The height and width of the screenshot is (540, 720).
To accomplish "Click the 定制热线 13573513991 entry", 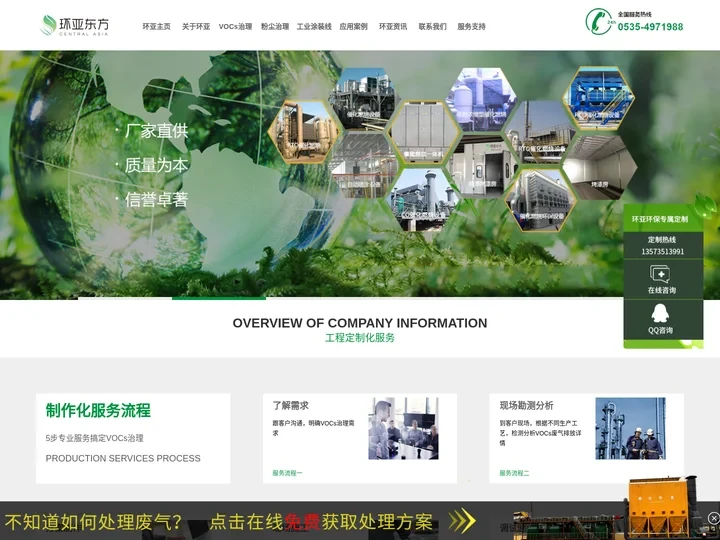I will click(663, 246).
